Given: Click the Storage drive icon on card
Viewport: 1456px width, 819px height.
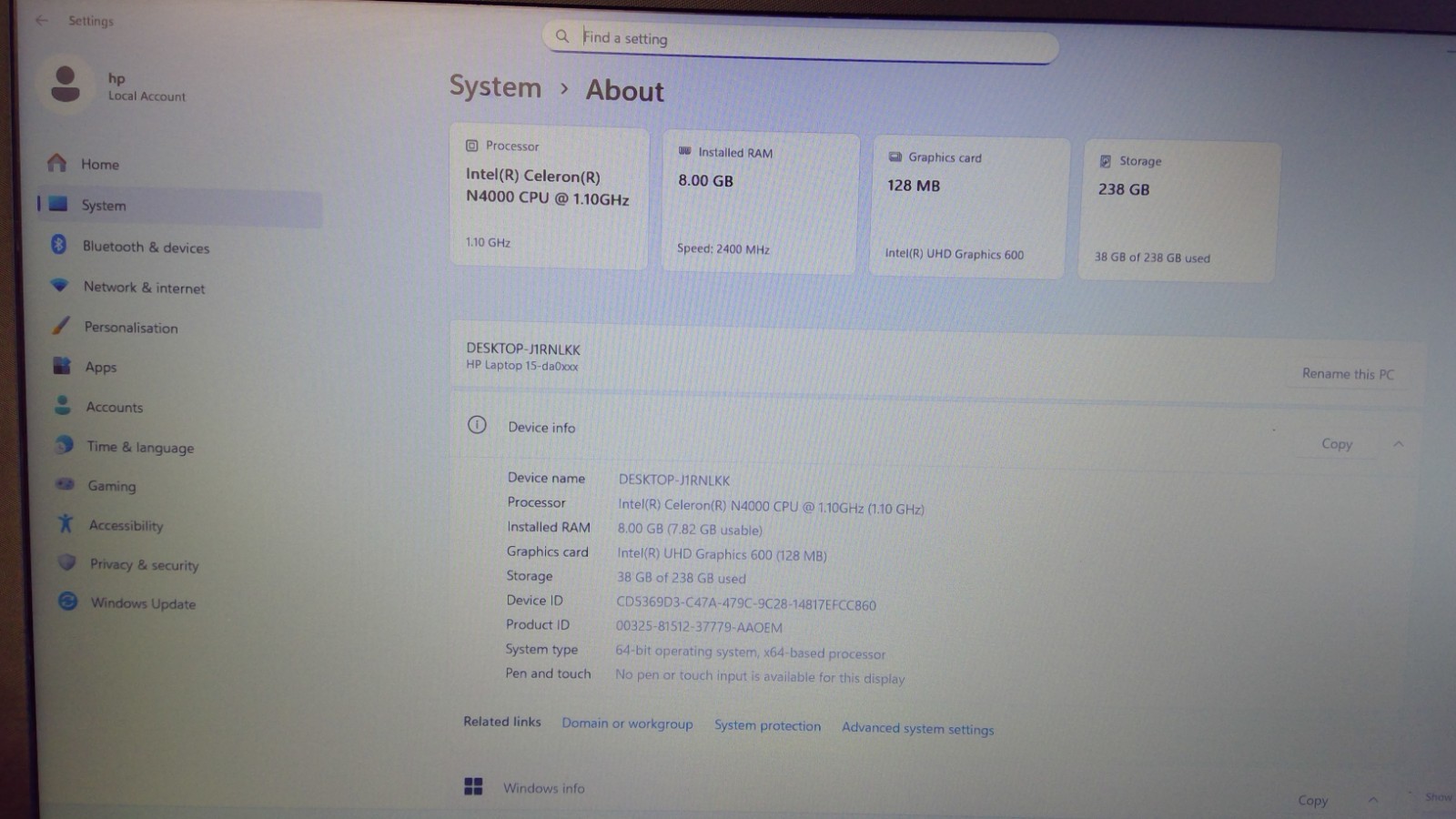Looking at the screenshot, I should point(1105,161).
